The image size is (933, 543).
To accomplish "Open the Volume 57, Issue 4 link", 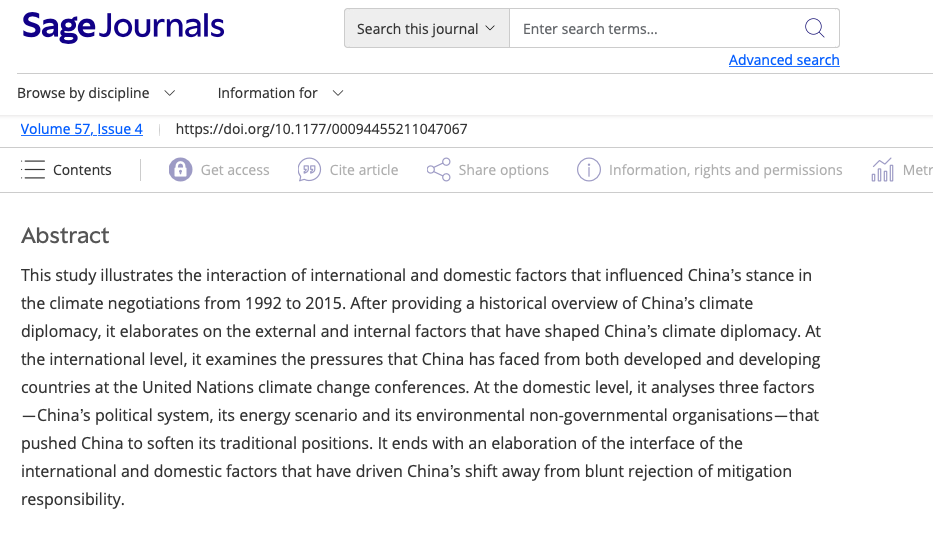I will (82, 129).
